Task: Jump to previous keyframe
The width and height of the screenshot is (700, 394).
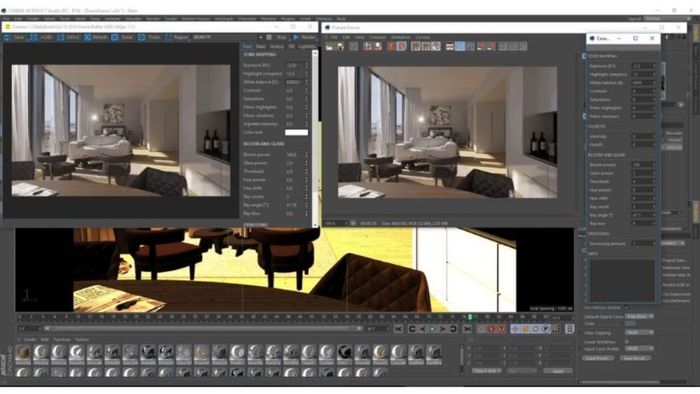Action: (412, 329)
